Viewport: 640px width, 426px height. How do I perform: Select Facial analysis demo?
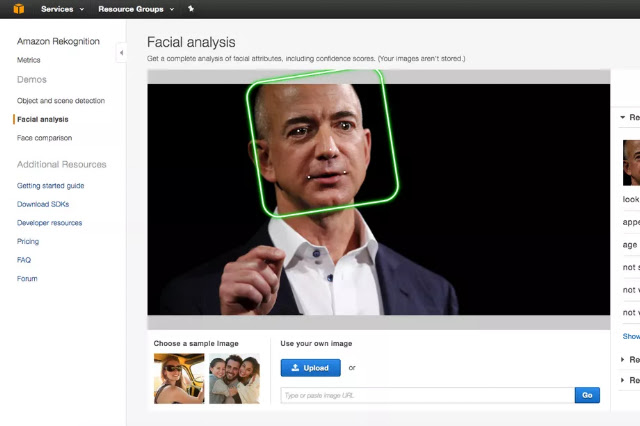42,120
